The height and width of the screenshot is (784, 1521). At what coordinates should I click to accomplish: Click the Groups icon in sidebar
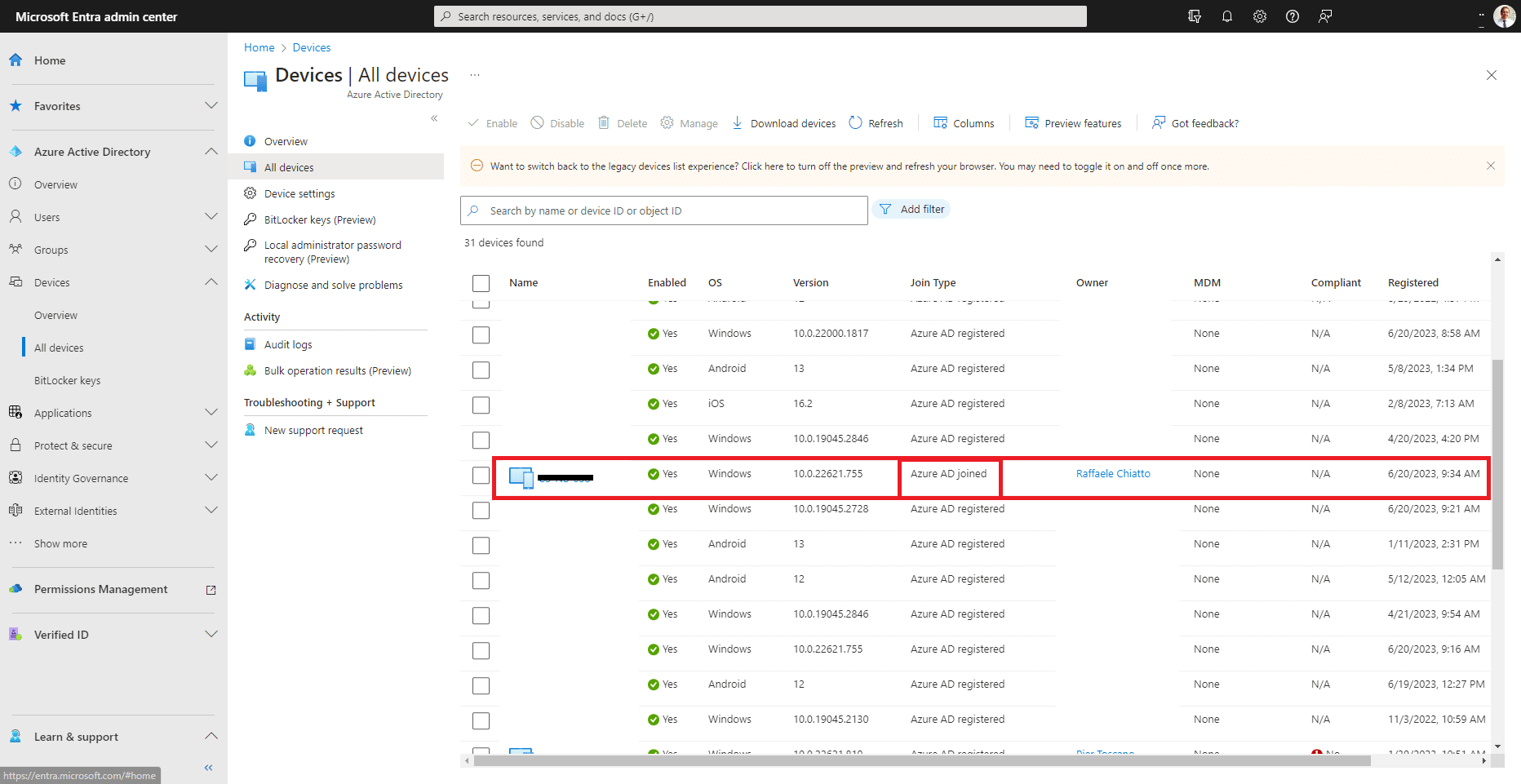16,249
